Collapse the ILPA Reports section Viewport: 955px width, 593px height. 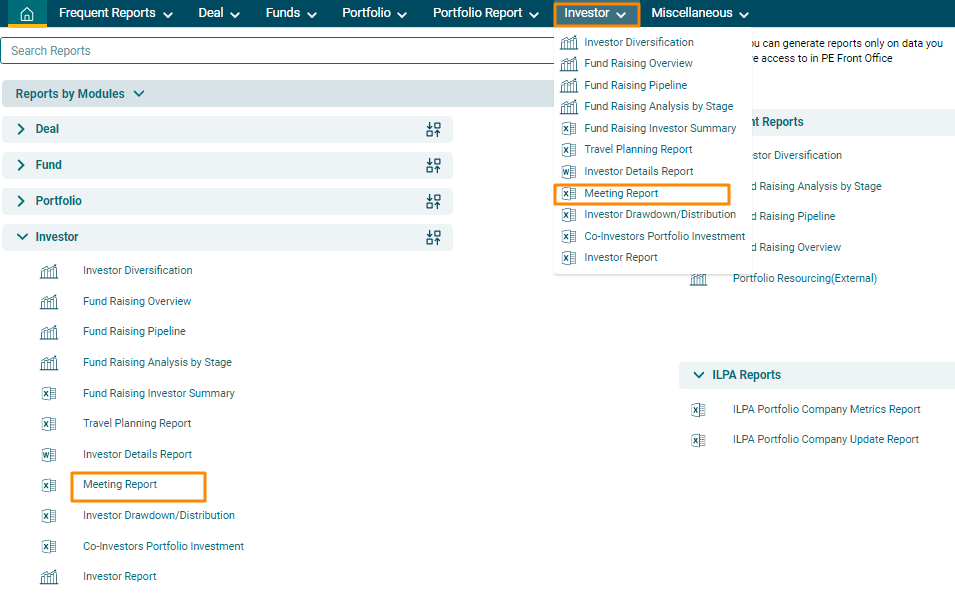tap(699, 375)
